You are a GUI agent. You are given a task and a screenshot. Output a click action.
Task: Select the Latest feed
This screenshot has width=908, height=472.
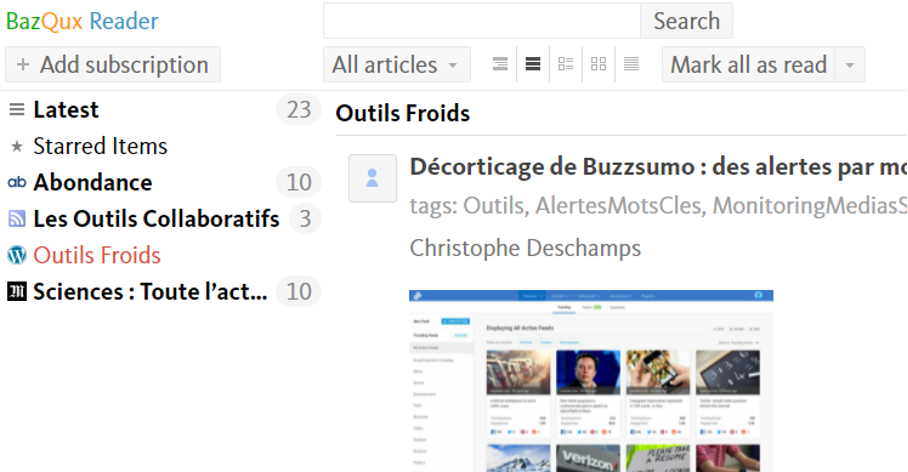(x=66, y=109)
